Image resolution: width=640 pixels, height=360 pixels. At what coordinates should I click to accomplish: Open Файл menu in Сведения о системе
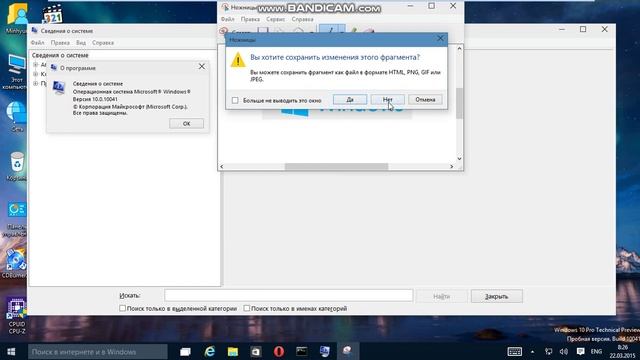point(38,42)
